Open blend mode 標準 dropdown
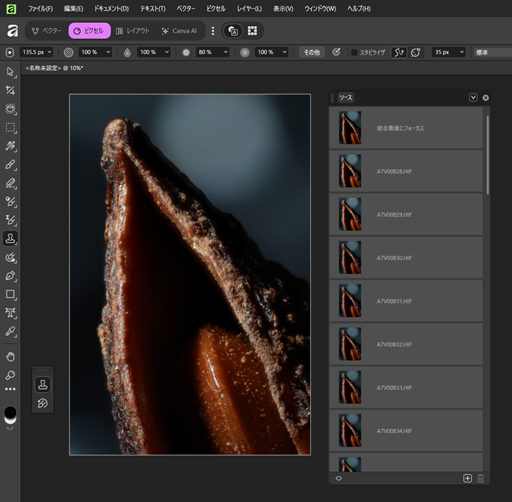512x502 pixels. tap(493, 52)
